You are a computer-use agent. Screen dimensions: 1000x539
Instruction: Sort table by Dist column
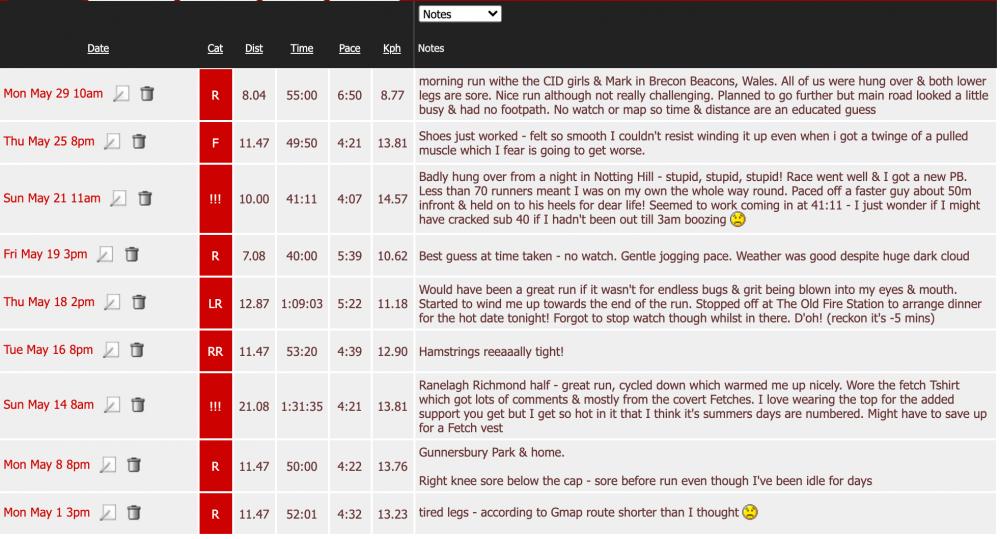(254, 48)
